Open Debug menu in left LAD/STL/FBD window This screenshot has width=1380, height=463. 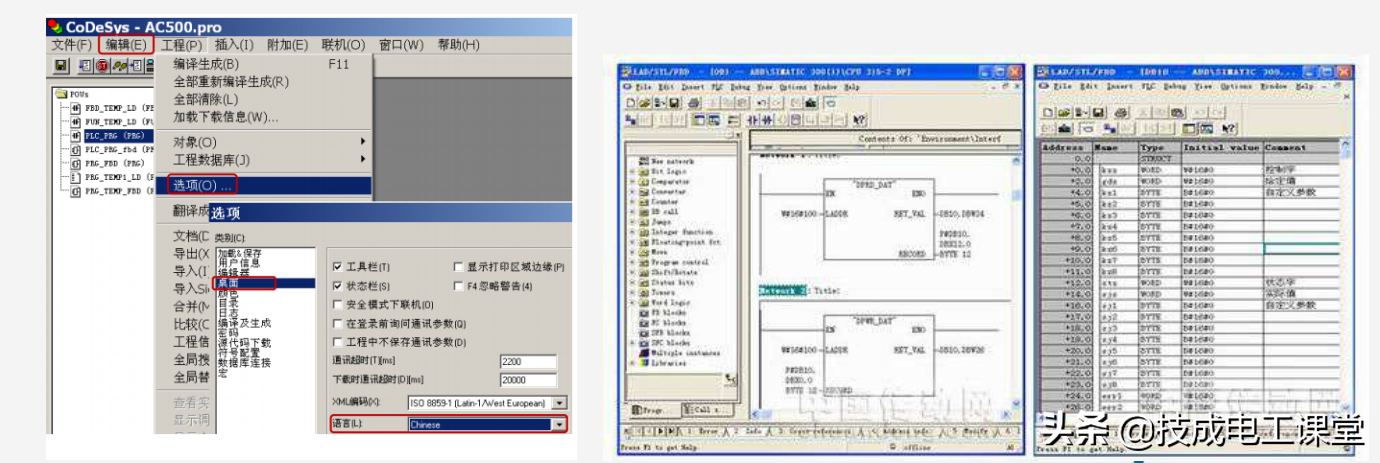coord(739,88)
